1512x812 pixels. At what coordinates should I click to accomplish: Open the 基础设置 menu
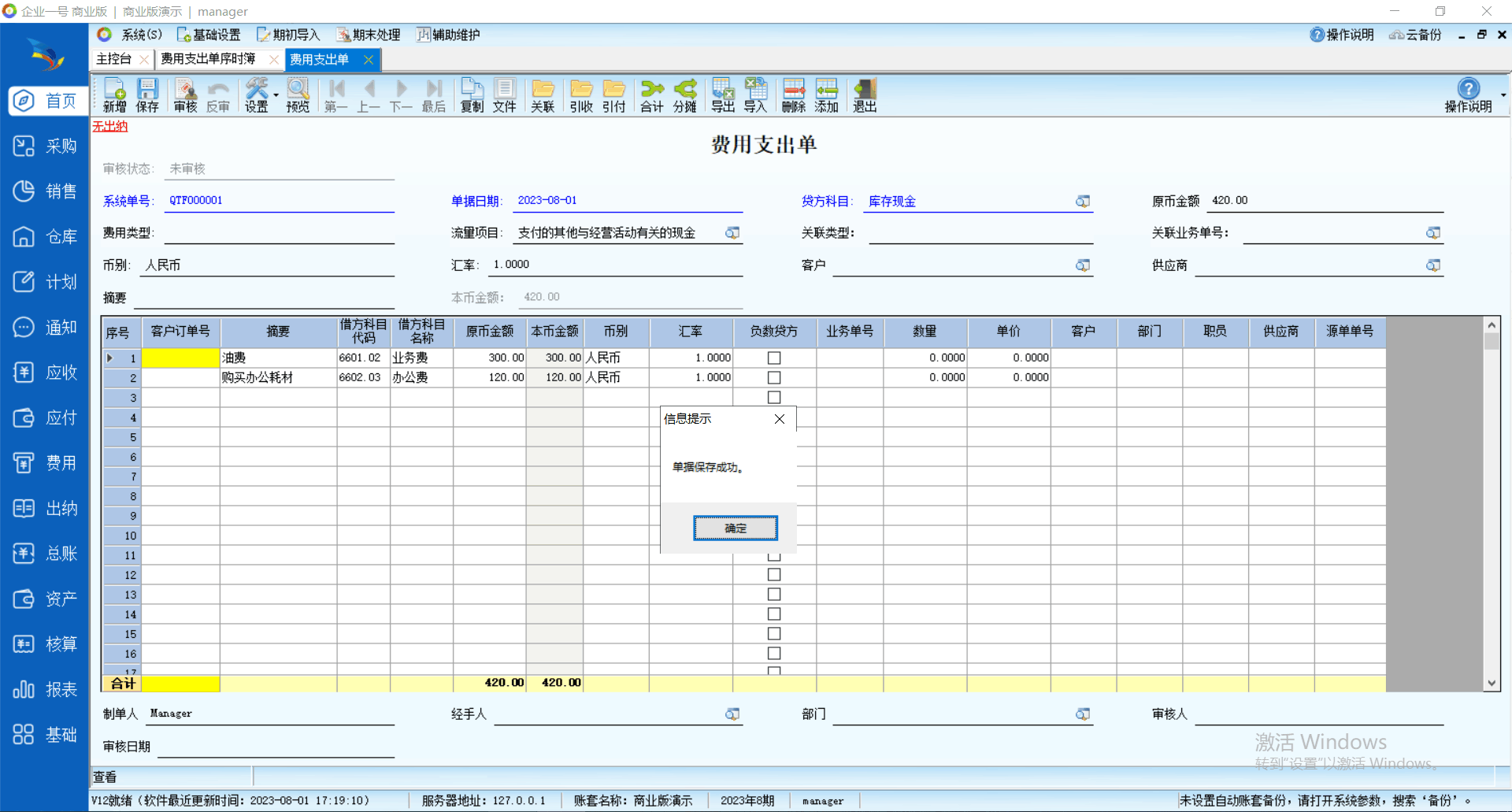point(209,35)
